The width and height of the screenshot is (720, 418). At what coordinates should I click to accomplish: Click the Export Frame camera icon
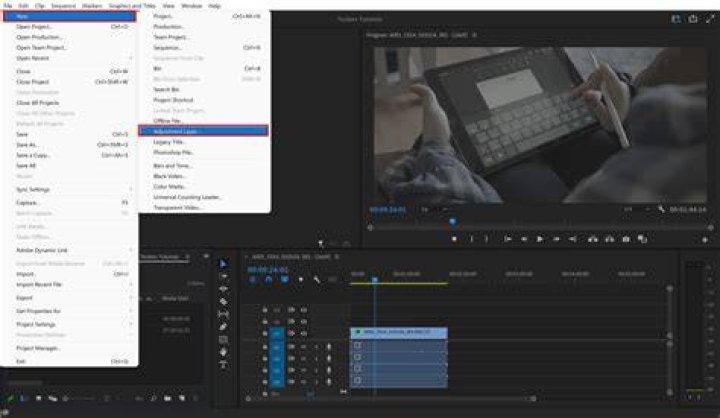point(625,239)
